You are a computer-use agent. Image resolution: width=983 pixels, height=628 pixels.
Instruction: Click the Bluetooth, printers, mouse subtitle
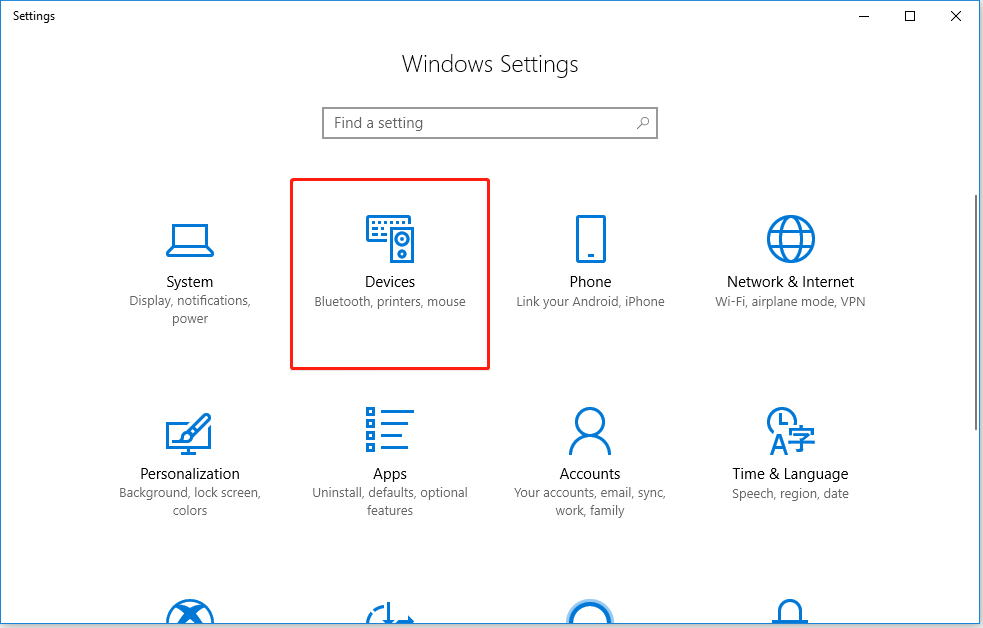pos(390,301)
